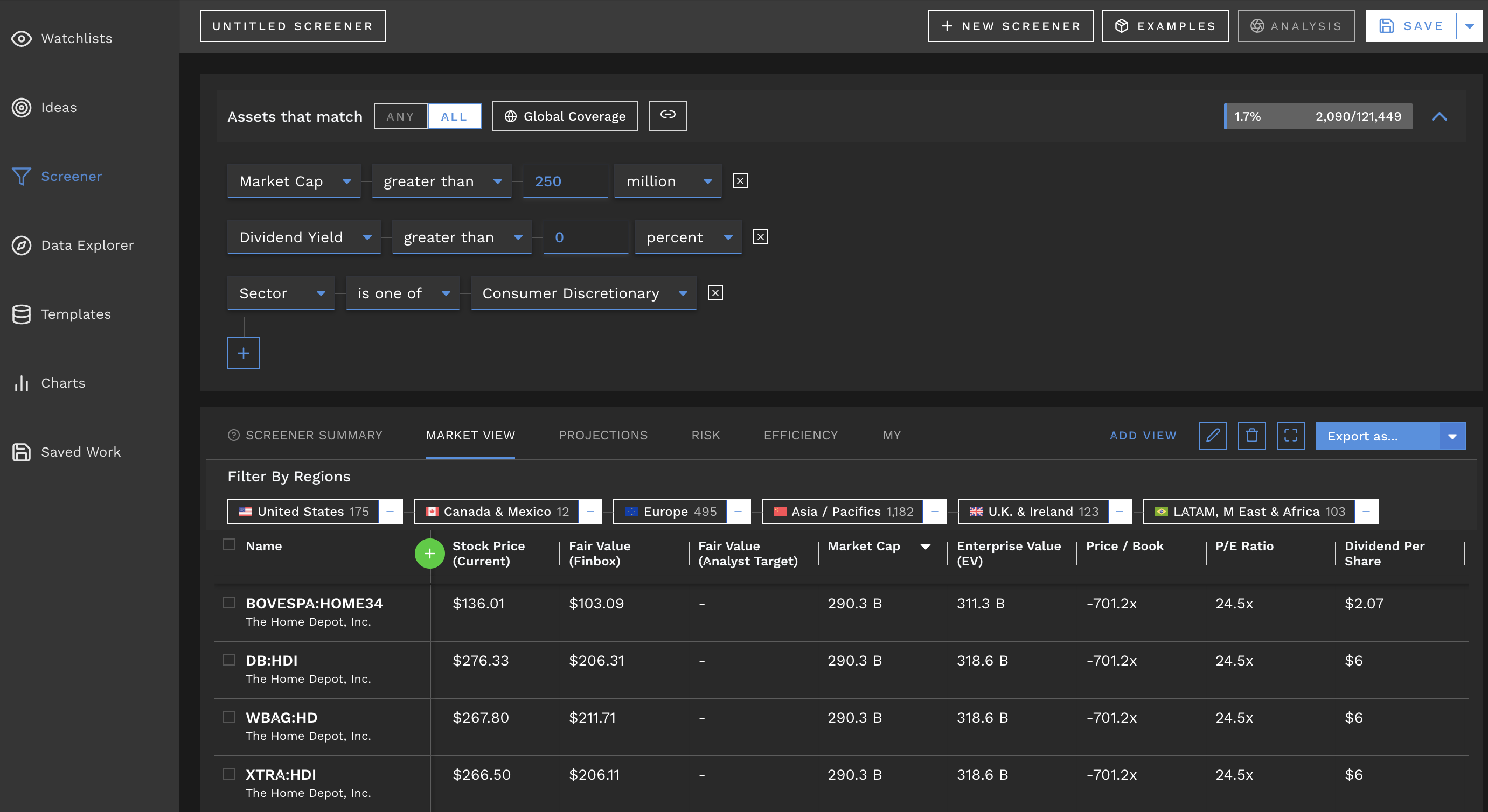Click the pencil edit view icon
The image size is (1488, 812).
pyautogui.click(x=1213, y=436)
